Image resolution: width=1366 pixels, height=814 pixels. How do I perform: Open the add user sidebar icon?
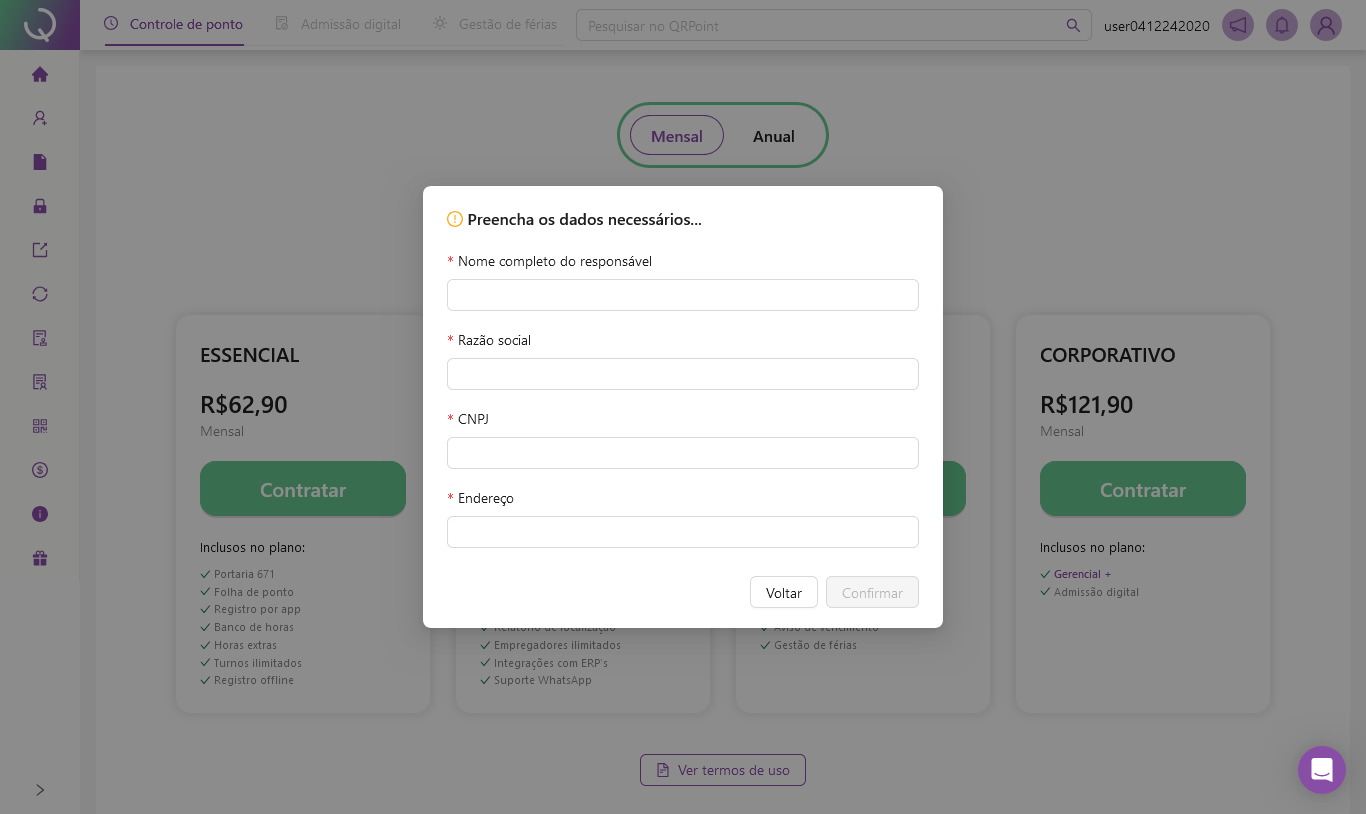coord(40,118)
